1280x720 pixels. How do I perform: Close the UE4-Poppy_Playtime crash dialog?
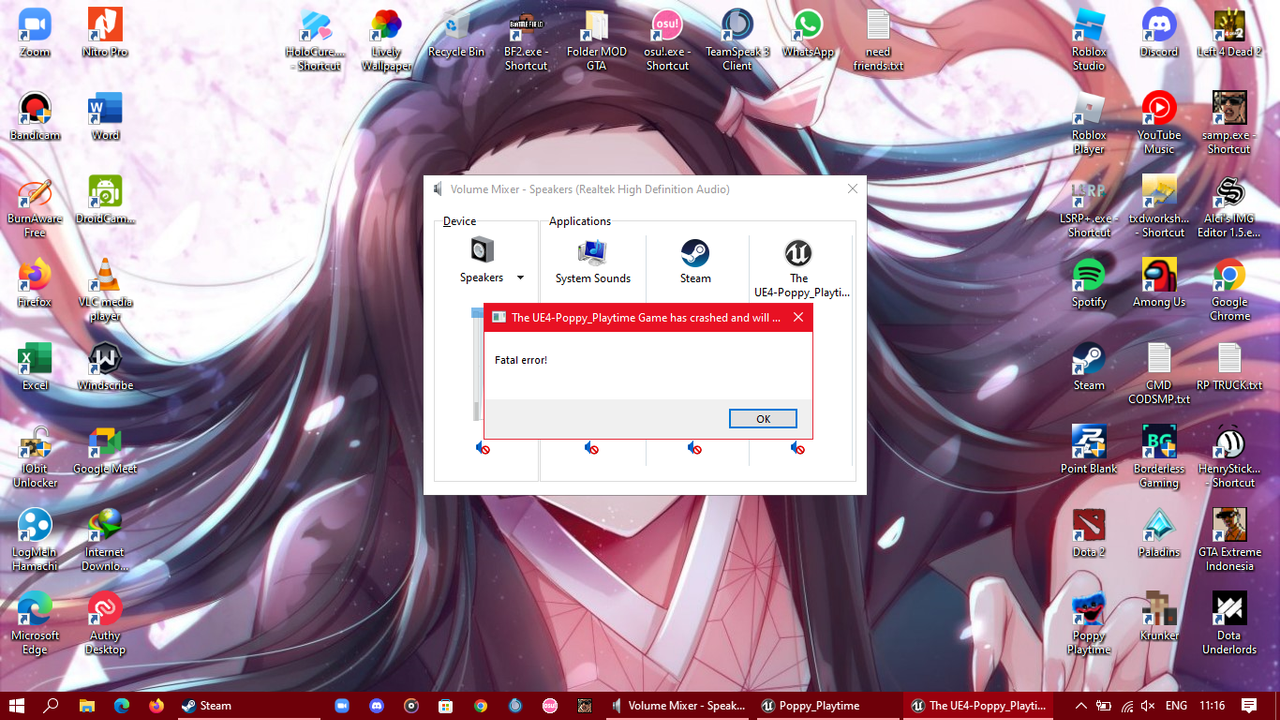tap(798, 317)
